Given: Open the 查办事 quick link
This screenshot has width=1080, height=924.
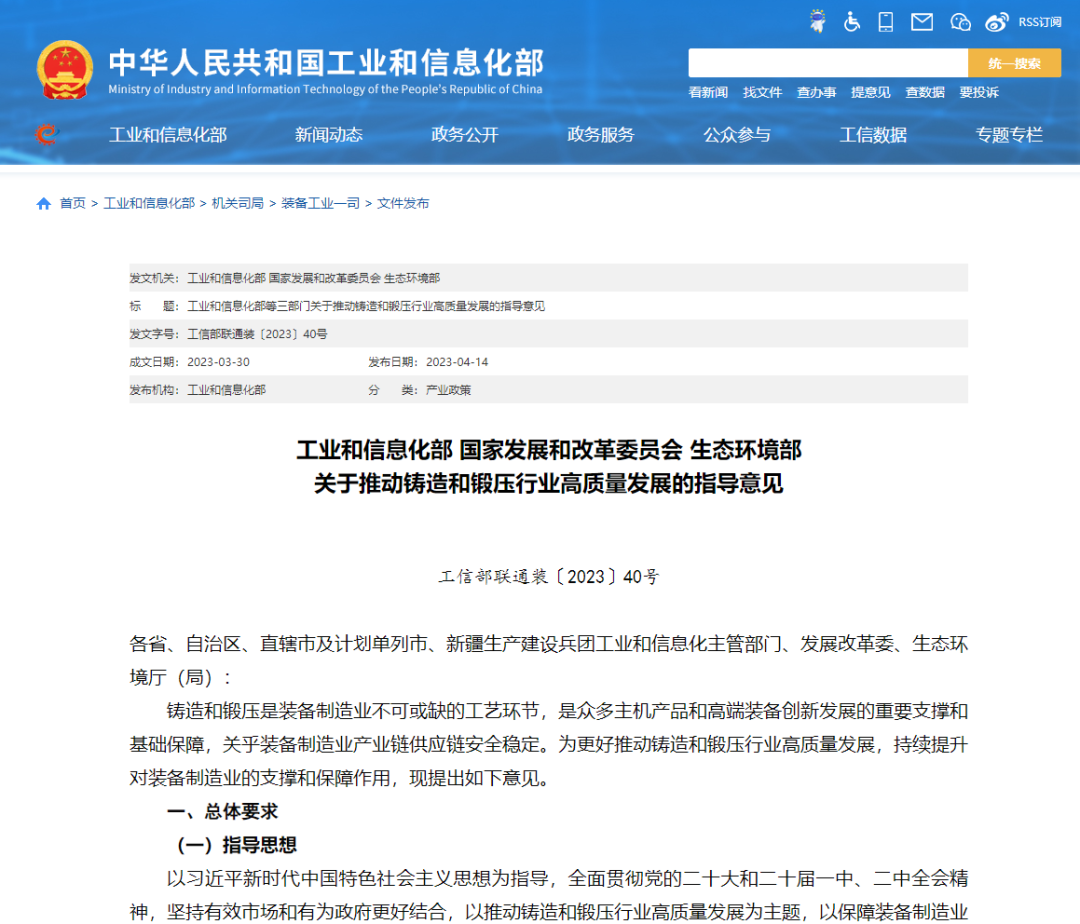Looking at the screenshot, I should pos(816,92).
